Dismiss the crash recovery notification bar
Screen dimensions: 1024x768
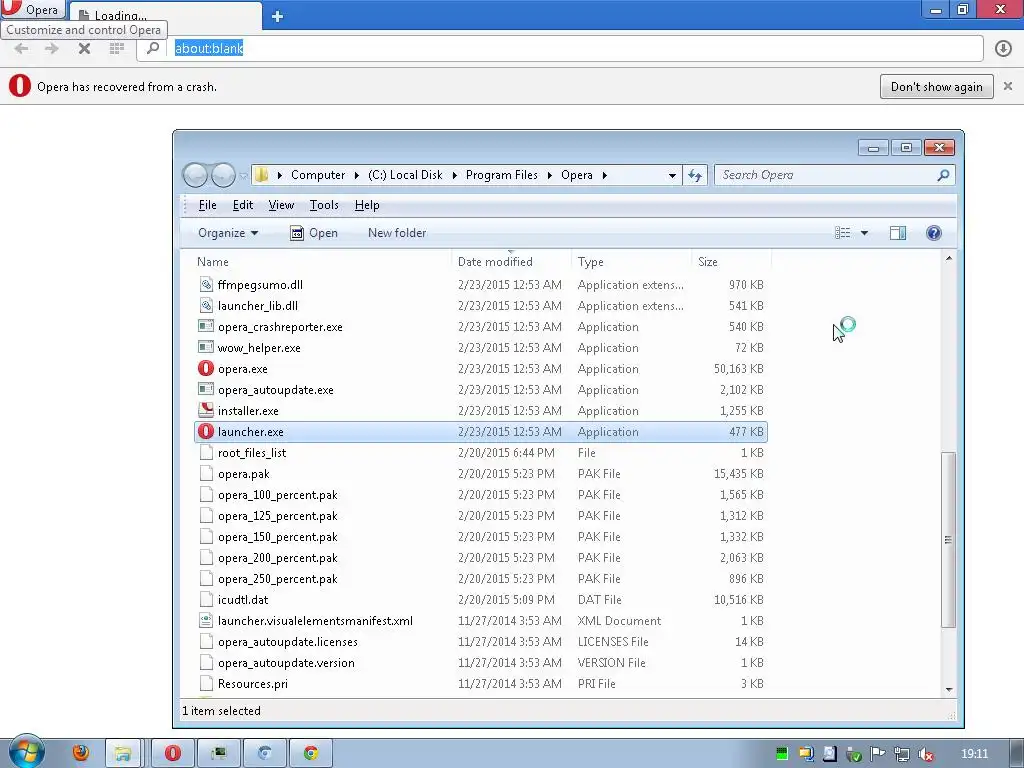tap(1008, 86)
